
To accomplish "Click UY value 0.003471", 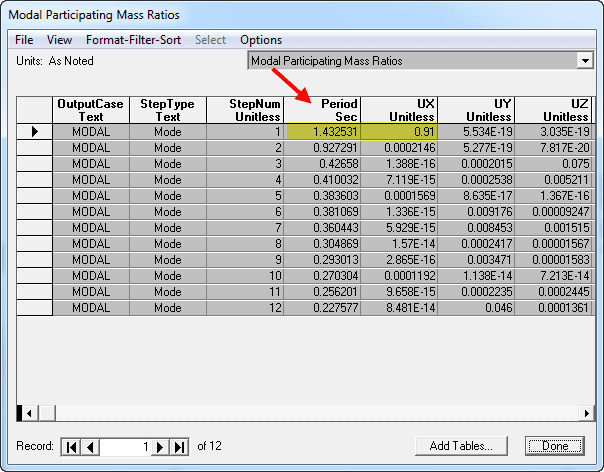I will 476,260.
